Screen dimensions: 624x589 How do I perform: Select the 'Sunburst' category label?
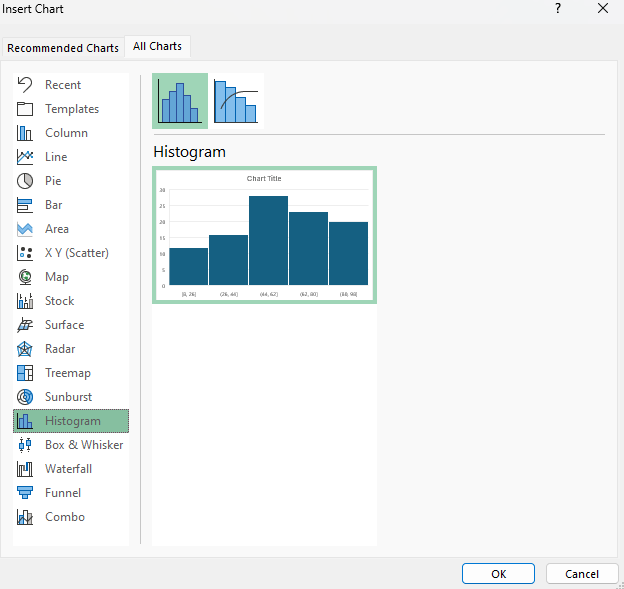pyautogui.click(x=68, y=397)
